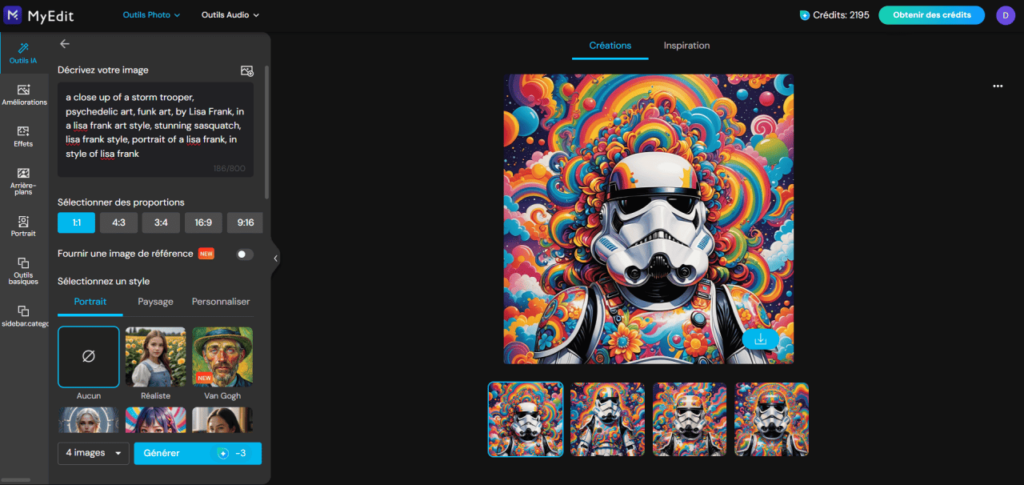The width and height of the screenshot is (1024, 485).
Task: Open the Outils Audio dropdown menu
Action: coord(230,14)
